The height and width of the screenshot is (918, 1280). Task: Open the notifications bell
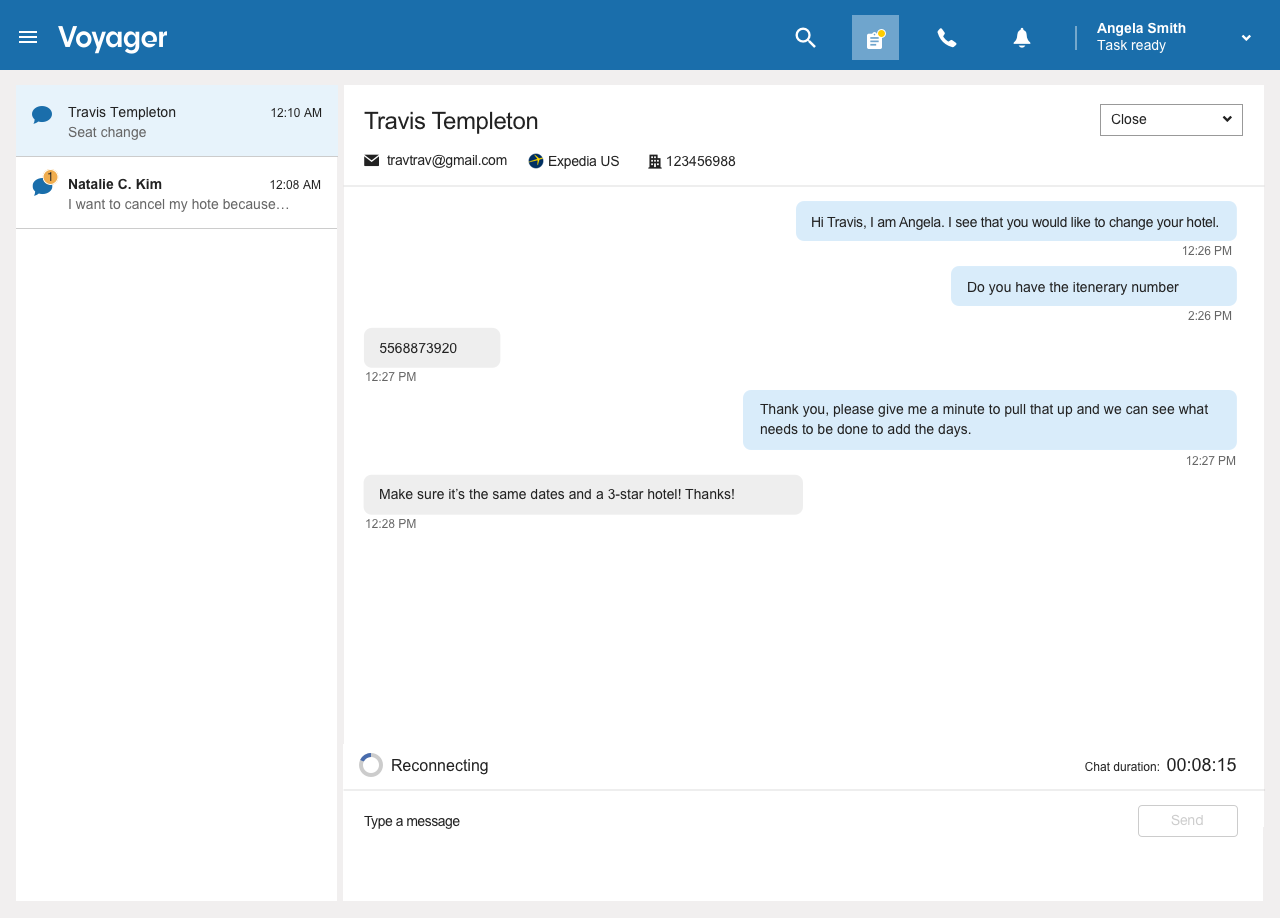(1021, 38)
